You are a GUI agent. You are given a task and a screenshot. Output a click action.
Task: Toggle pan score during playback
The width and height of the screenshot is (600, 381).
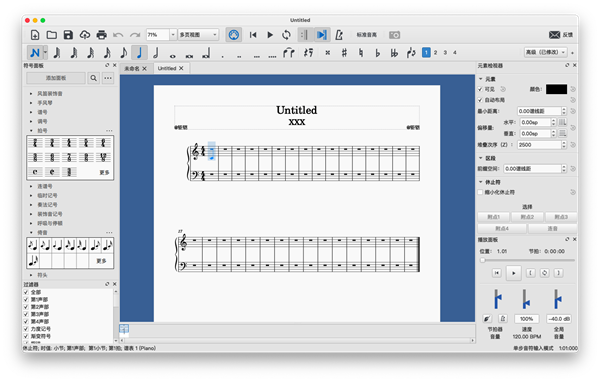pos(322,35)
